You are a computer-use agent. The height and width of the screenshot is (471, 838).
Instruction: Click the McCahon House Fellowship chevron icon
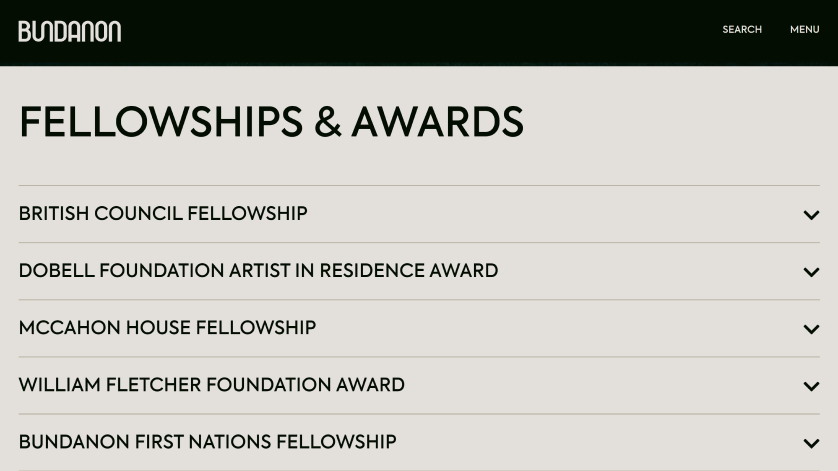(811, 329)
